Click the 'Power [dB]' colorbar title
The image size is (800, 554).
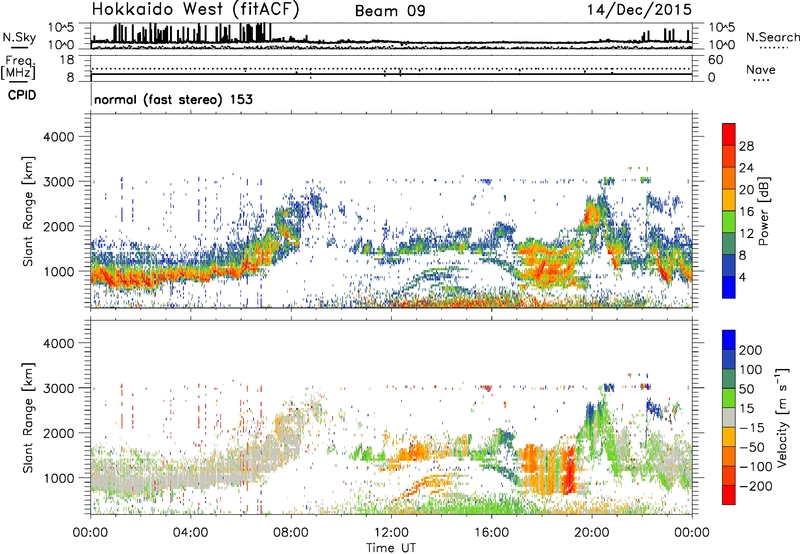coord(764,211)
